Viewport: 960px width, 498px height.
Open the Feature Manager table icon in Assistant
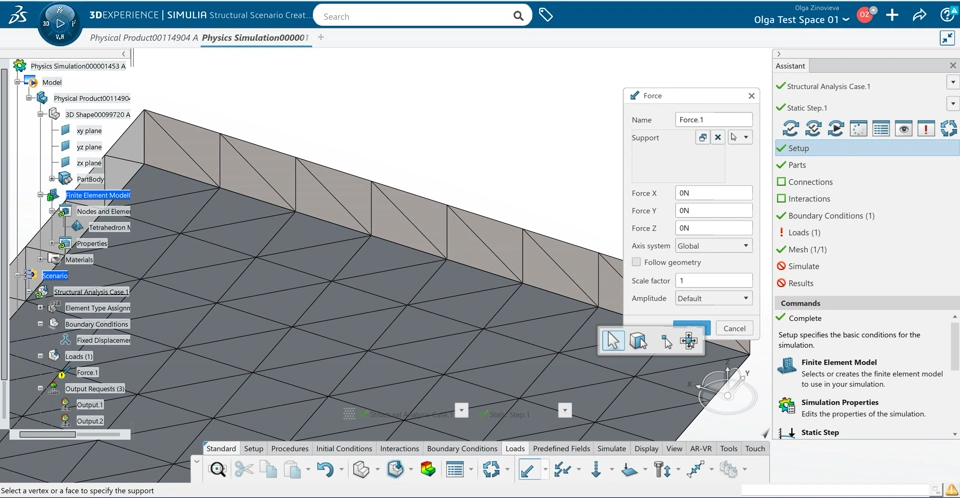(881, 128)
